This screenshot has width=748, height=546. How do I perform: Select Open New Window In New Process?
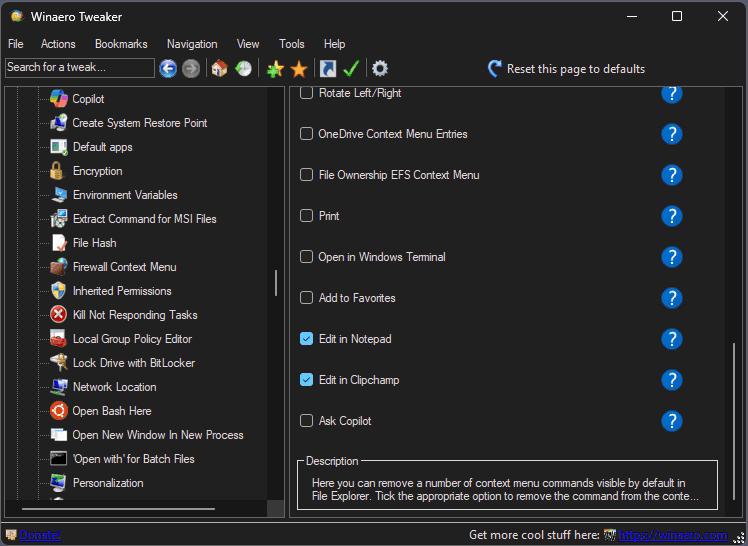pyautogui.click(x=158, y=435)
